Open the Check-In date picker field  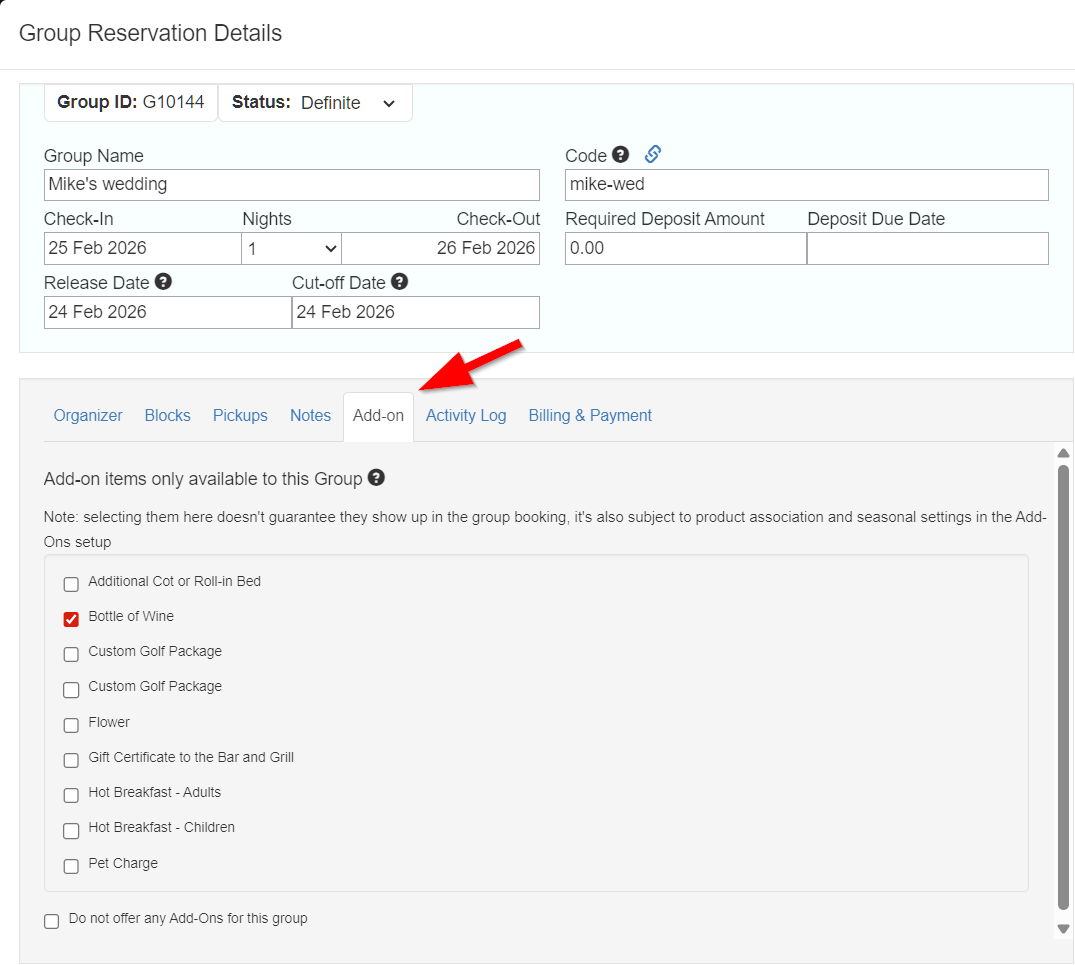[142, 249]
